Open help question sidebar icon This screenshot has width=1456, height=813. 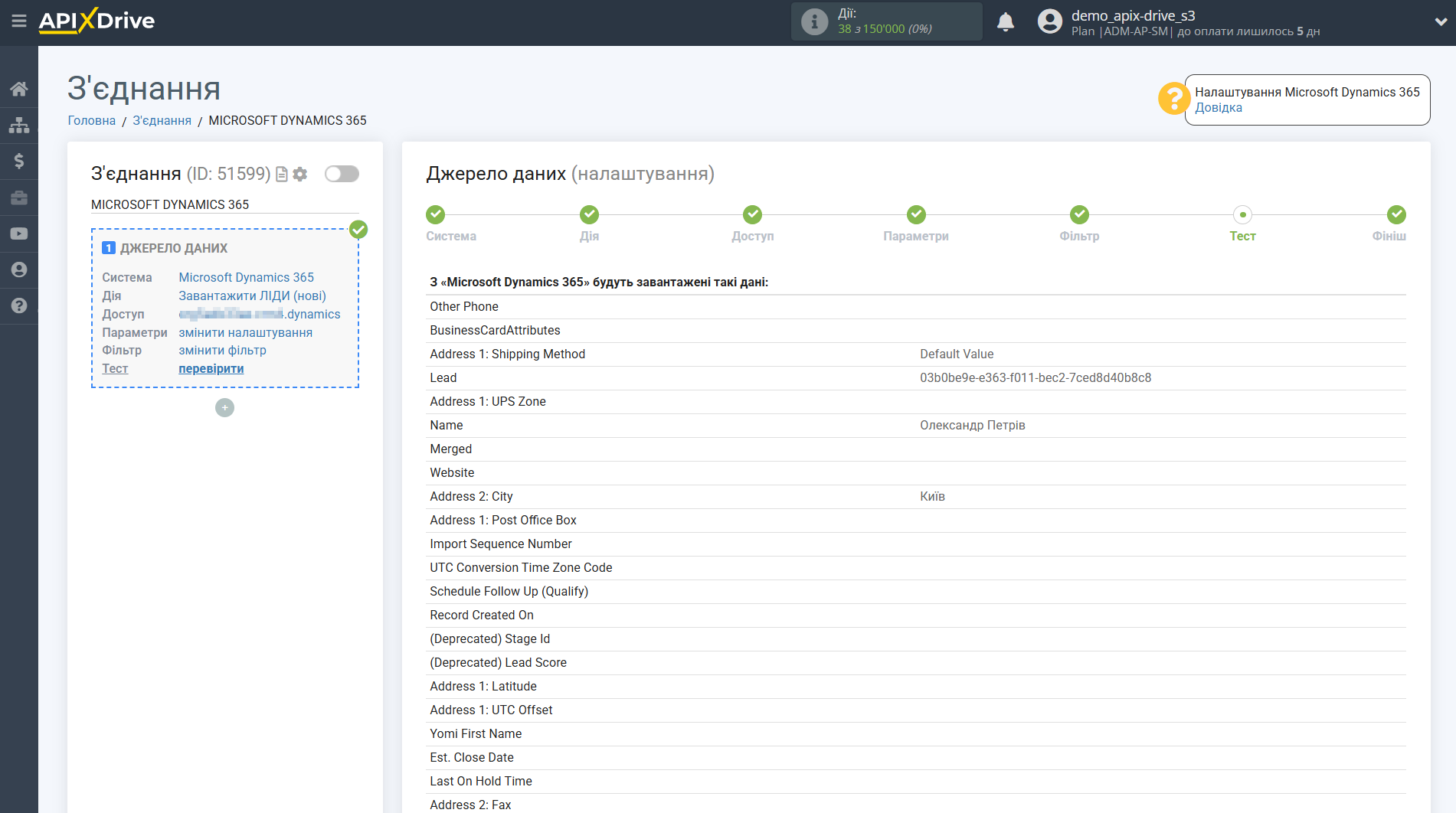click(x=19, y=305)
